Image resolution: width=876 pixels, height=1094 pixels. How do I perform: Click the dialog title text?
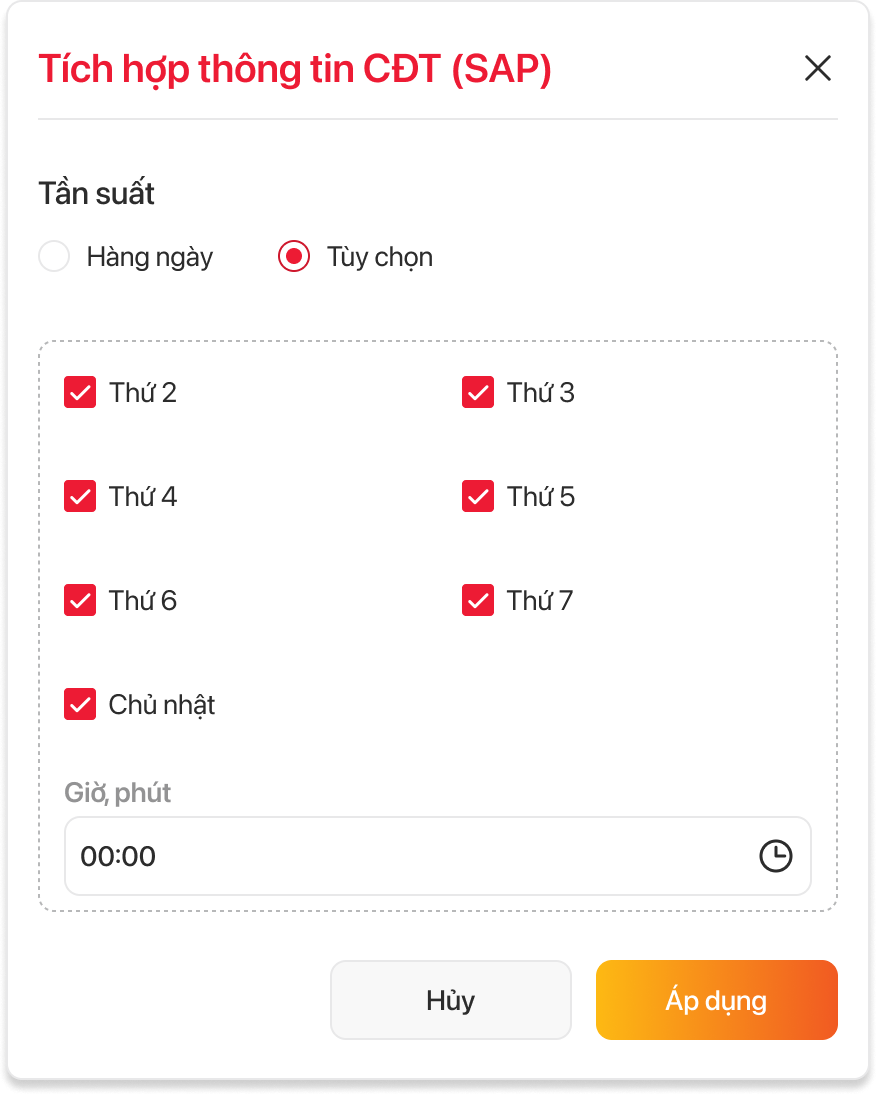tap(295, 69)
